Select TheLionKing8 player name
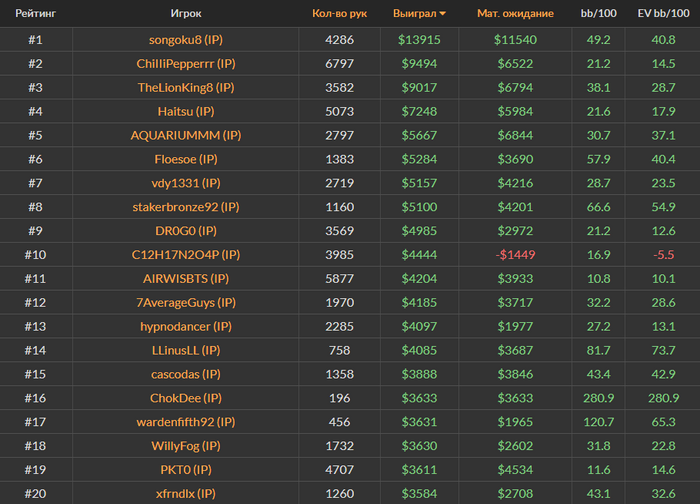 click(185, 87)
